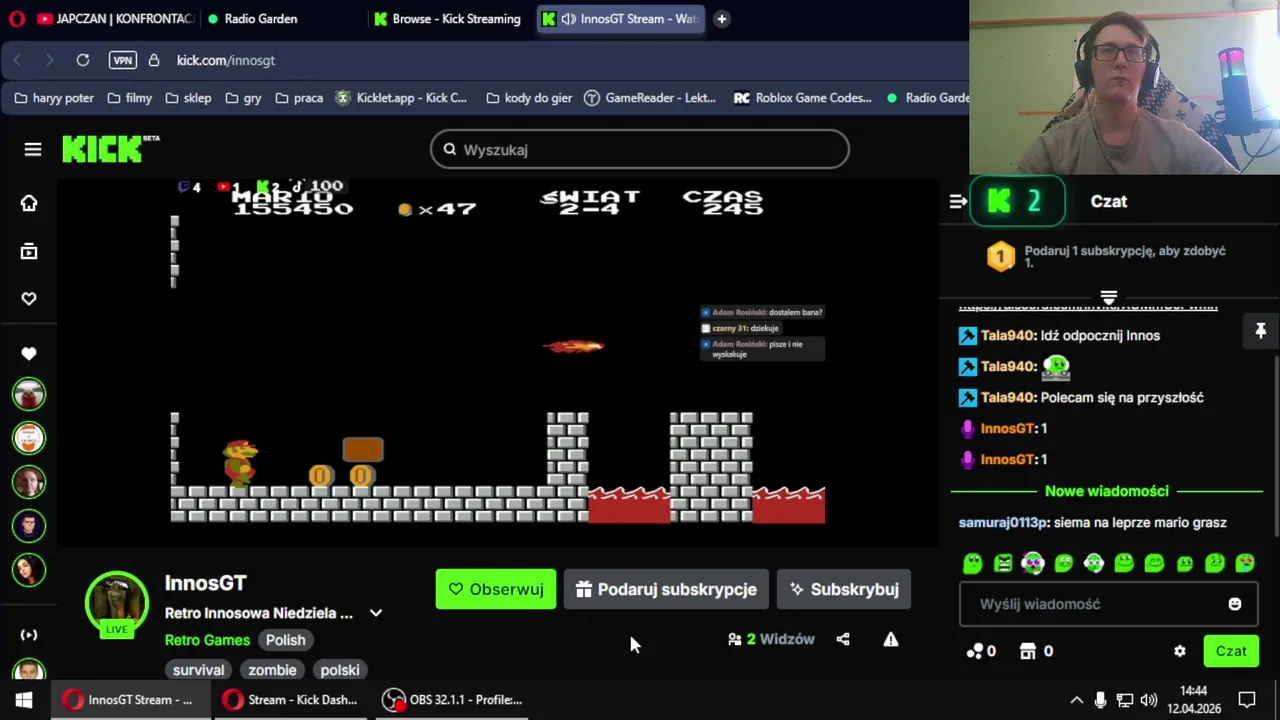Open haryy poter bookmark folder
The image size is (1280, 720).
point(54,98)
